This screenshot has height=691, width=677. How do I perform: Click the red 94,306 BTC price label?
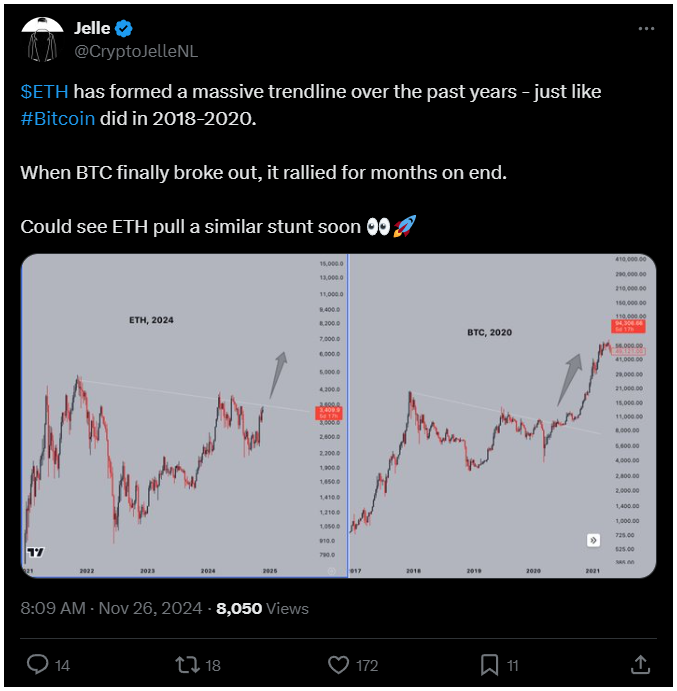pos(629,326)
